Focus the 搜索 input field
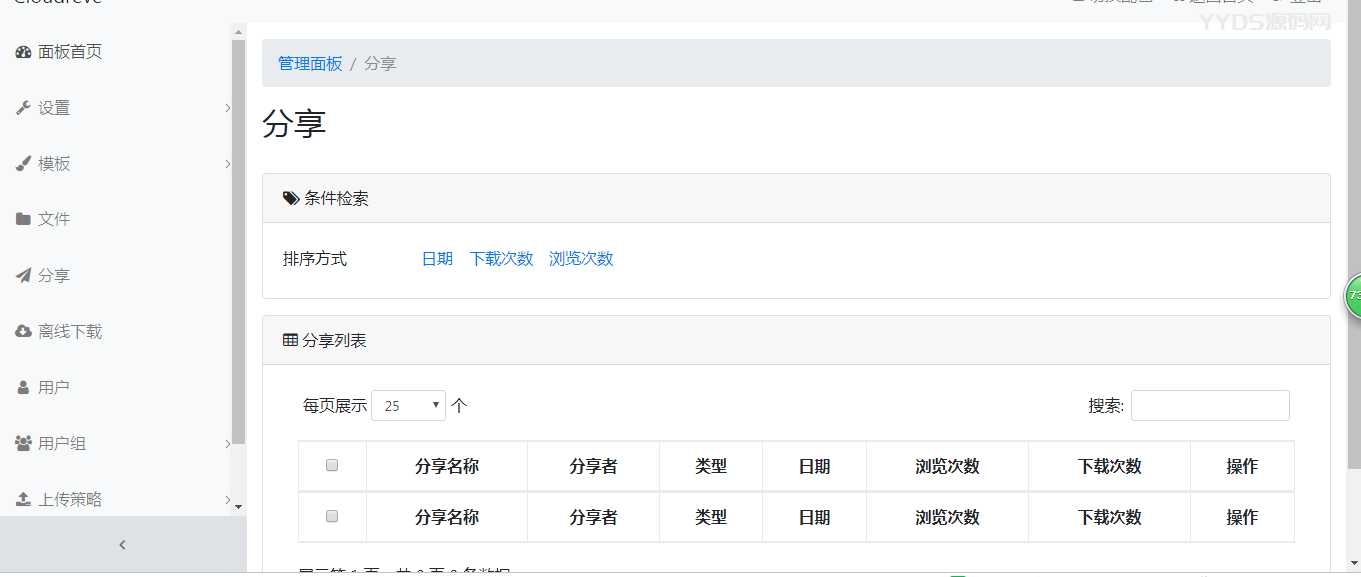The image size is (1361, 577). 1210,405
